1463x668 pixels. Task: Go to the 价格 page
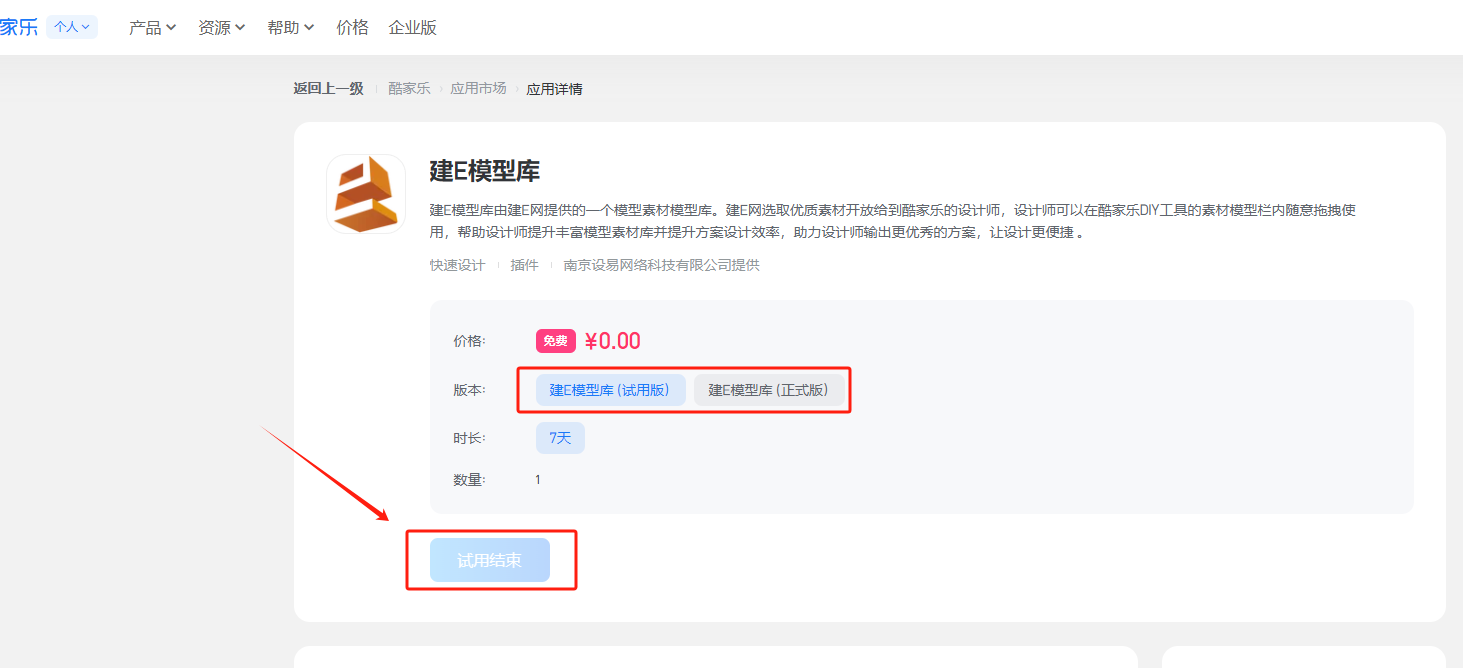coord(352,28)
